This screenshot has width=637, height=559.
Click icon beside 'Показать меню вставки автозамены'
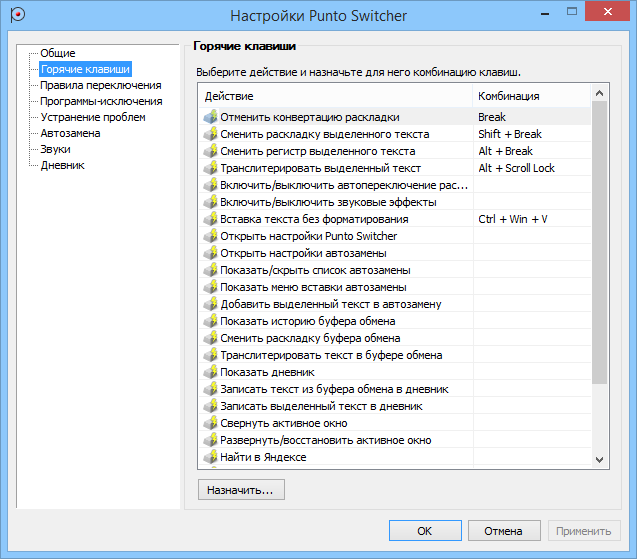[210, 287]
